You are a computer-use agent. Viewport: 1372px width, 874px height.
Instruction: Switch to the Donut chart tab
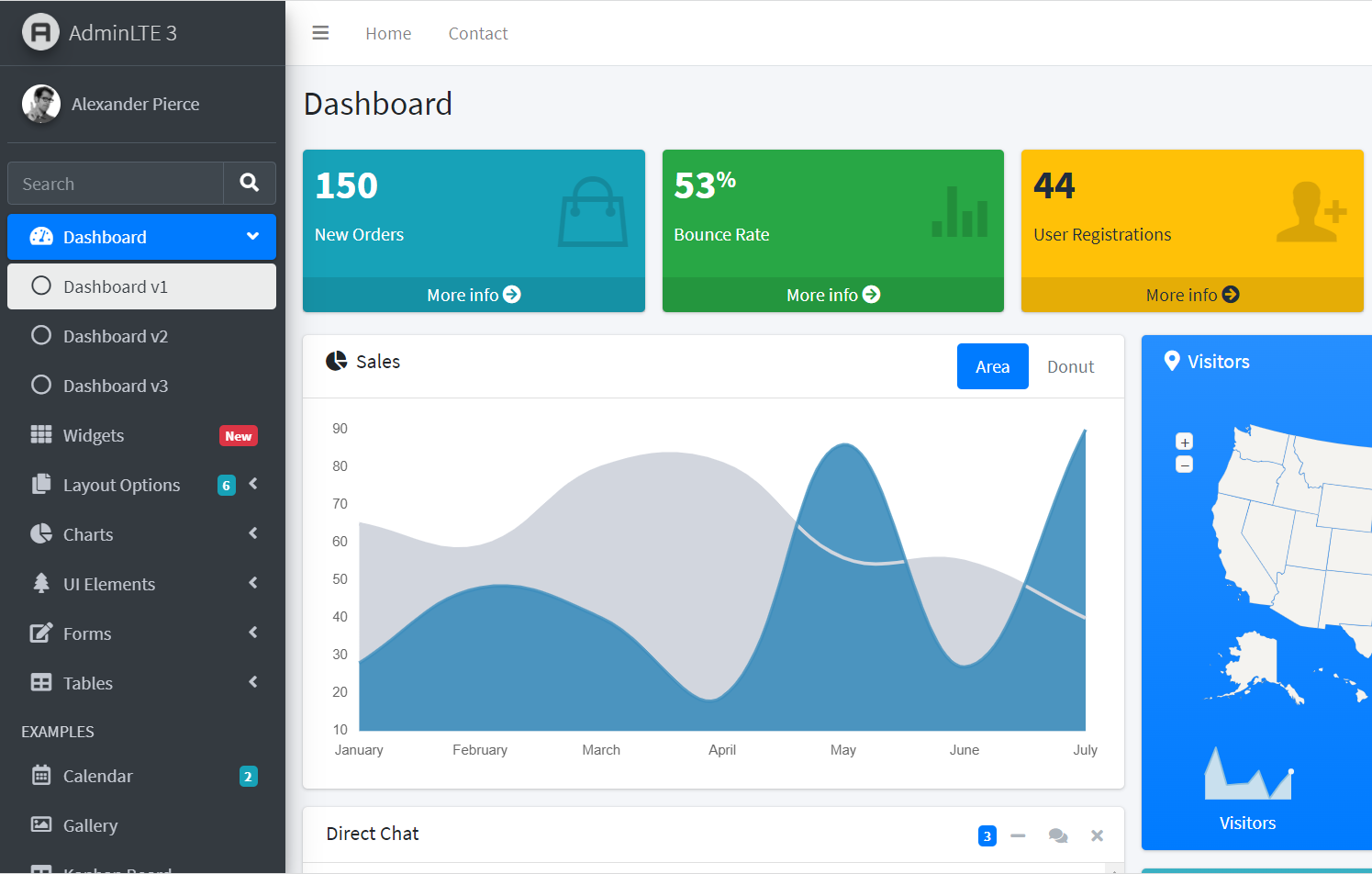tap(1071, 366)
